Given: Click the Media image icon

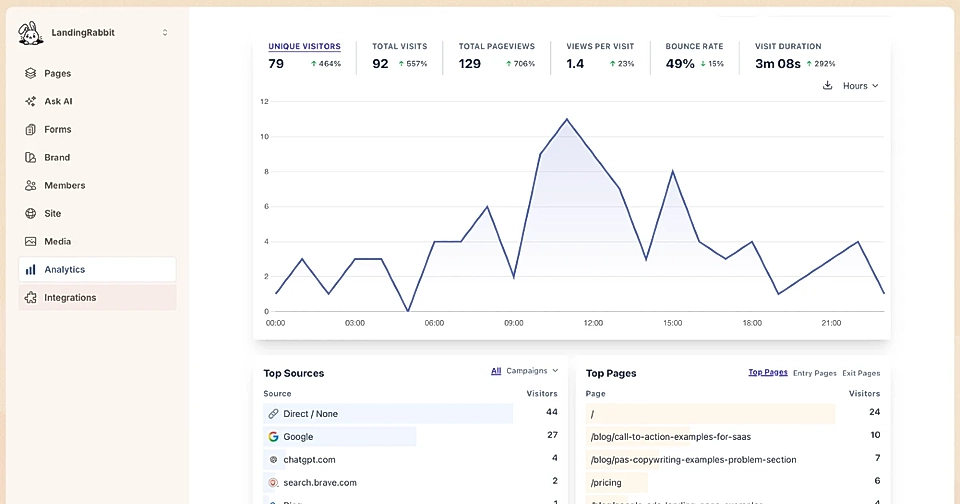Looking at the screenshot, I should pos(31,241).
